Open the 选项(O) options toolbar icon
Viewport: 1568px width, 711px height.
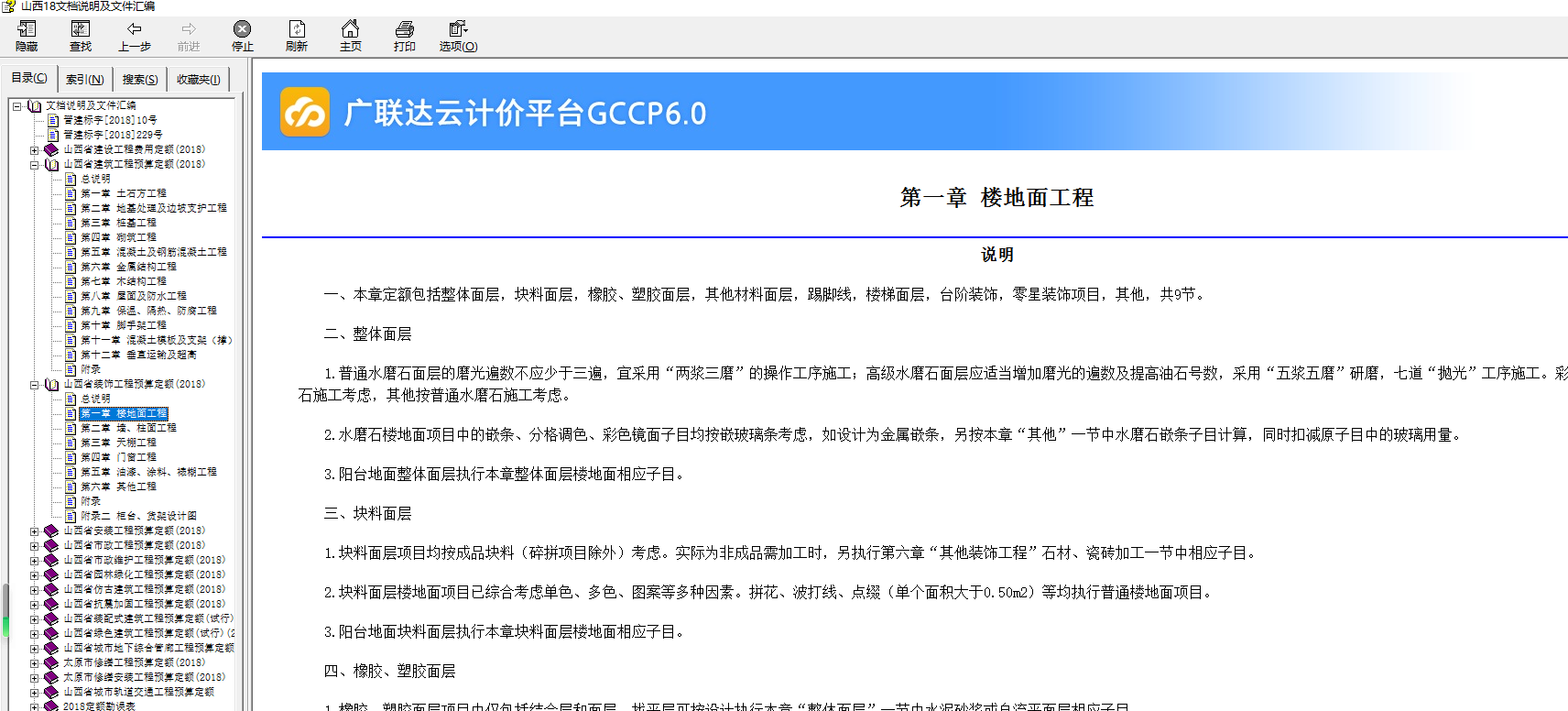coord(458,29)
